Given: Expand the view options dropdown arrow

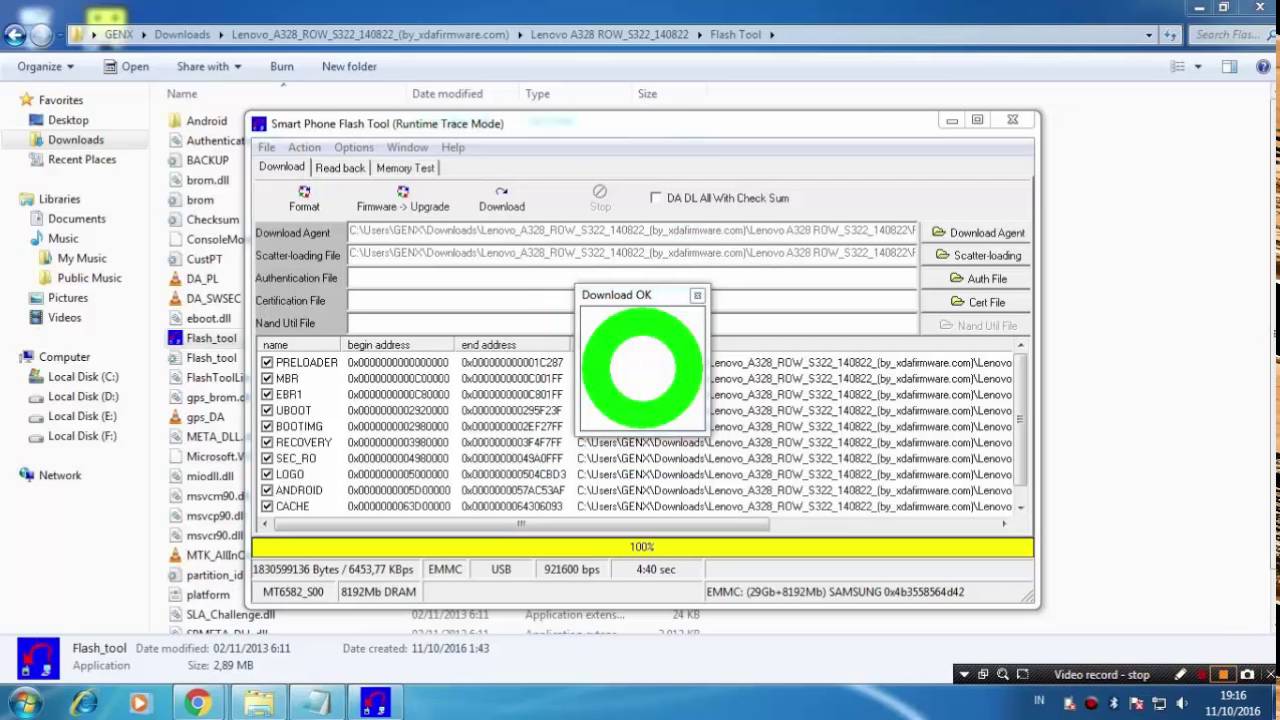Looking at the screenshot, I should click(x=1200, y=67).
